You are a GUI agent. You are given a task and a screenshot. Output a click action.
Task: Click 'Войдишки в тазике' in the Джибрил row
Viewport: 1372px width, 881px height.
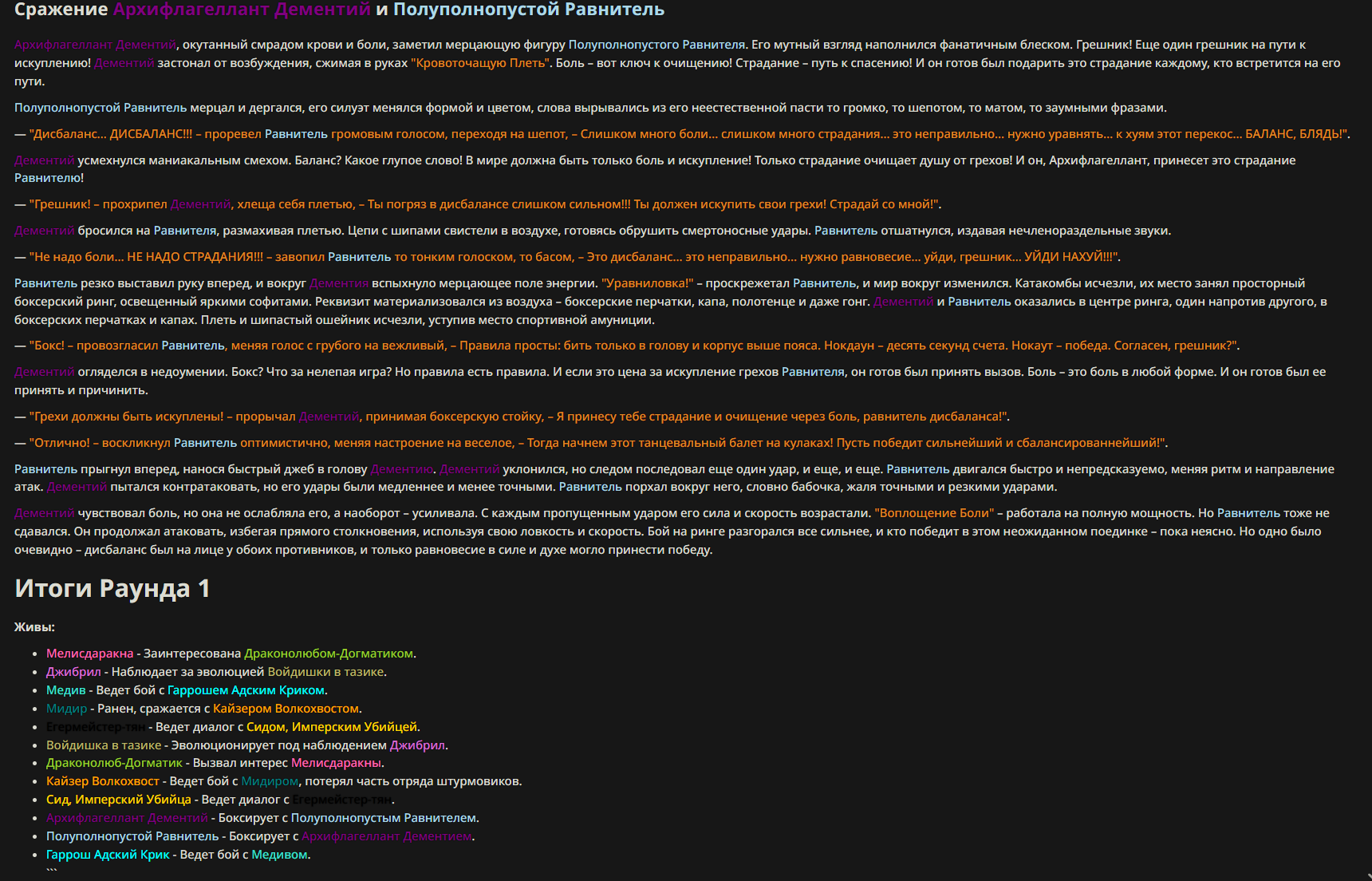pyautogui.click(x=325, y=672)
